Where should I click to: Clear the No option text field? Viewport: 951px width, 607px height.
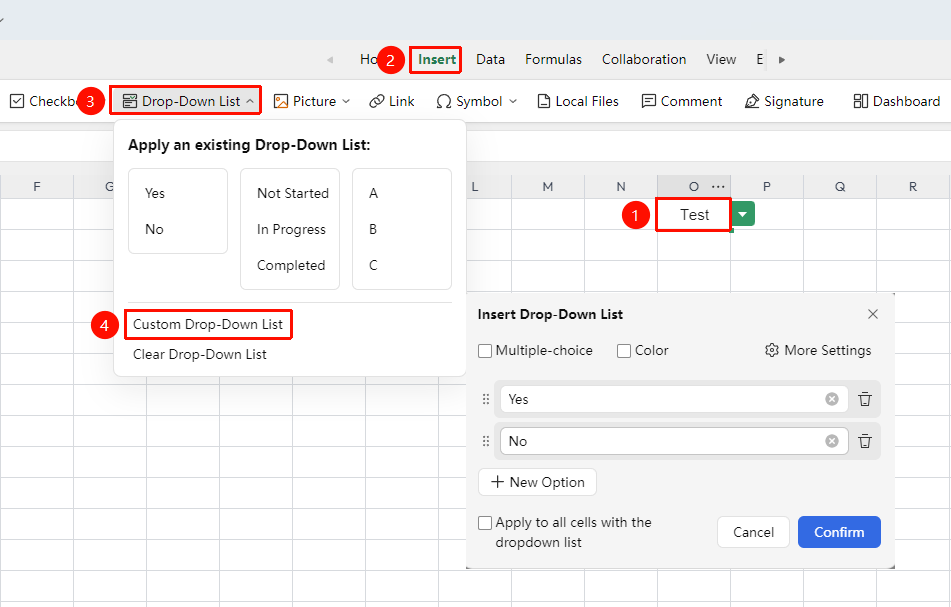(x=832, y=441)
